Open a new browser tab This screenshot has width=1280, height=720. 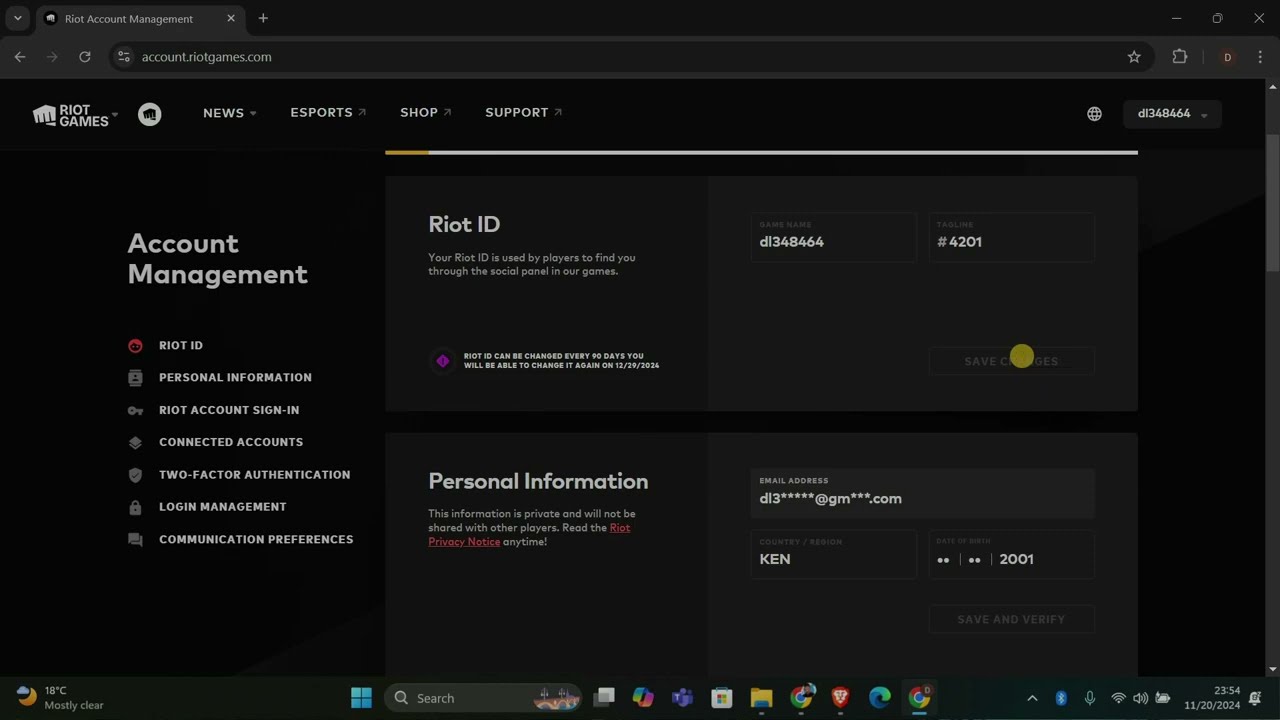coord(263,18)
